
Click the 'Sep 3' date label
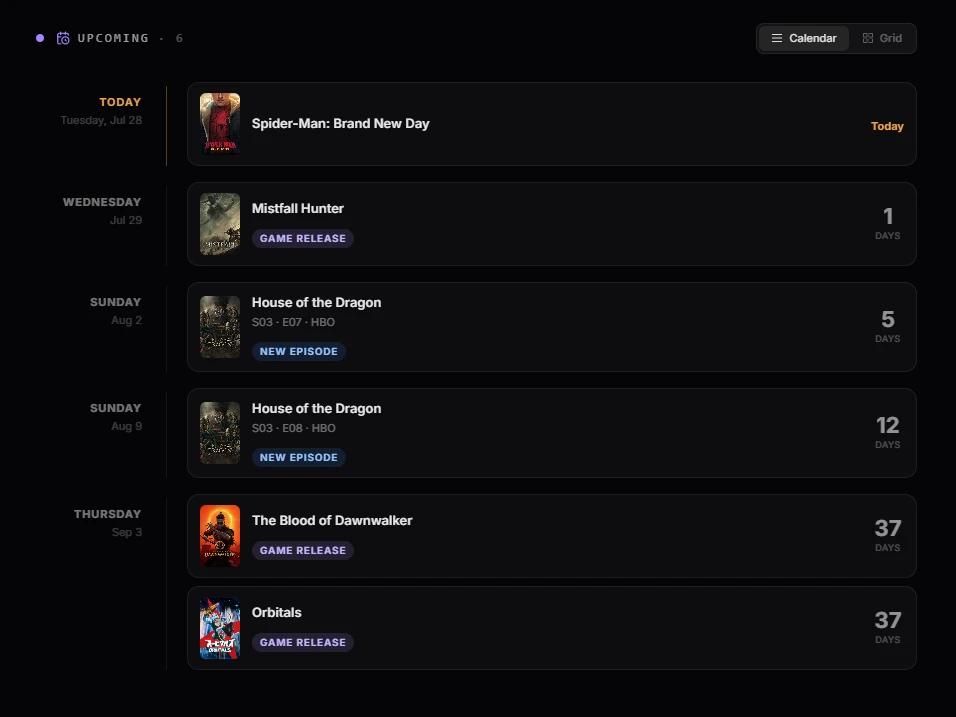click(127, 533)
